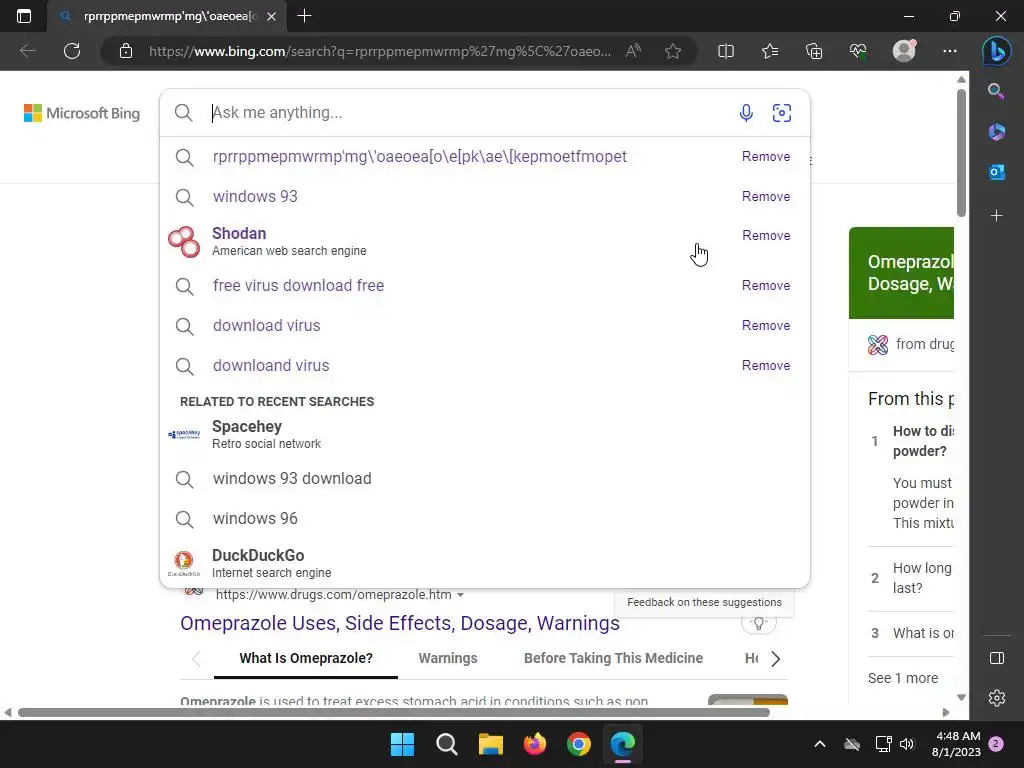This screenshot has height=768, width=1024.
Task: Open split screen view
Action: tap(726, 51)
